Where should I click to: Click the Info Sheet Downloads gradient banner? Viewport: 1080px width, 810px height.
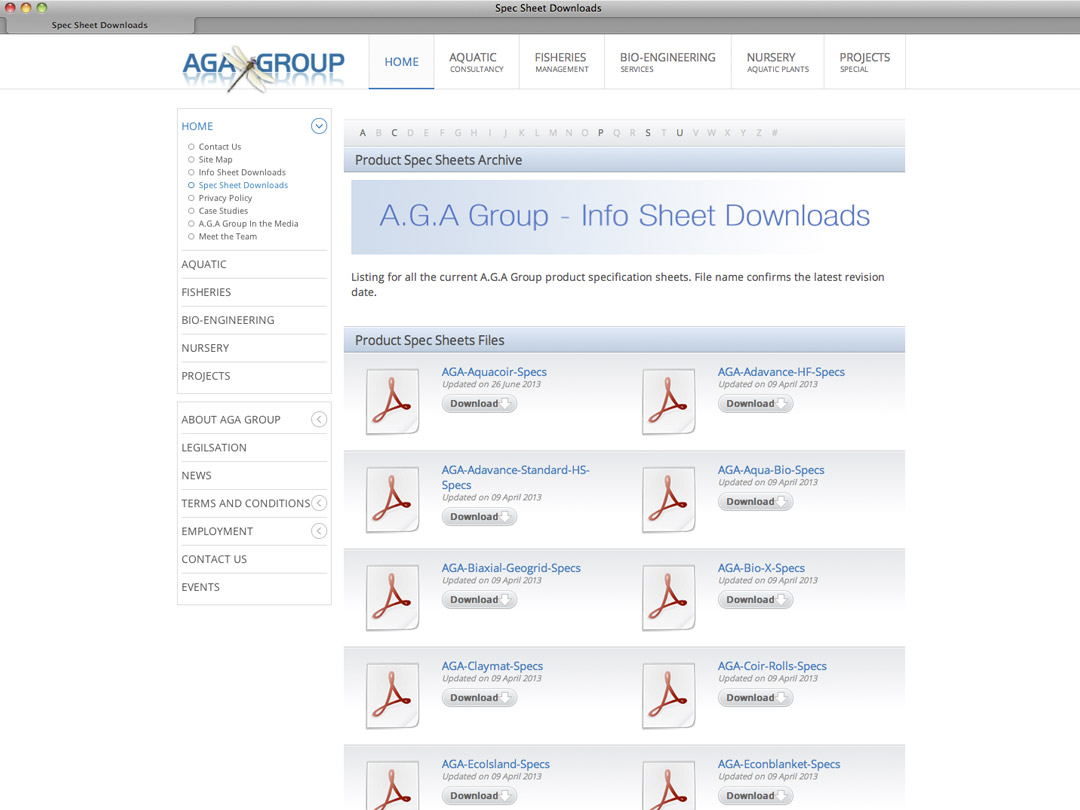point(624,216)
